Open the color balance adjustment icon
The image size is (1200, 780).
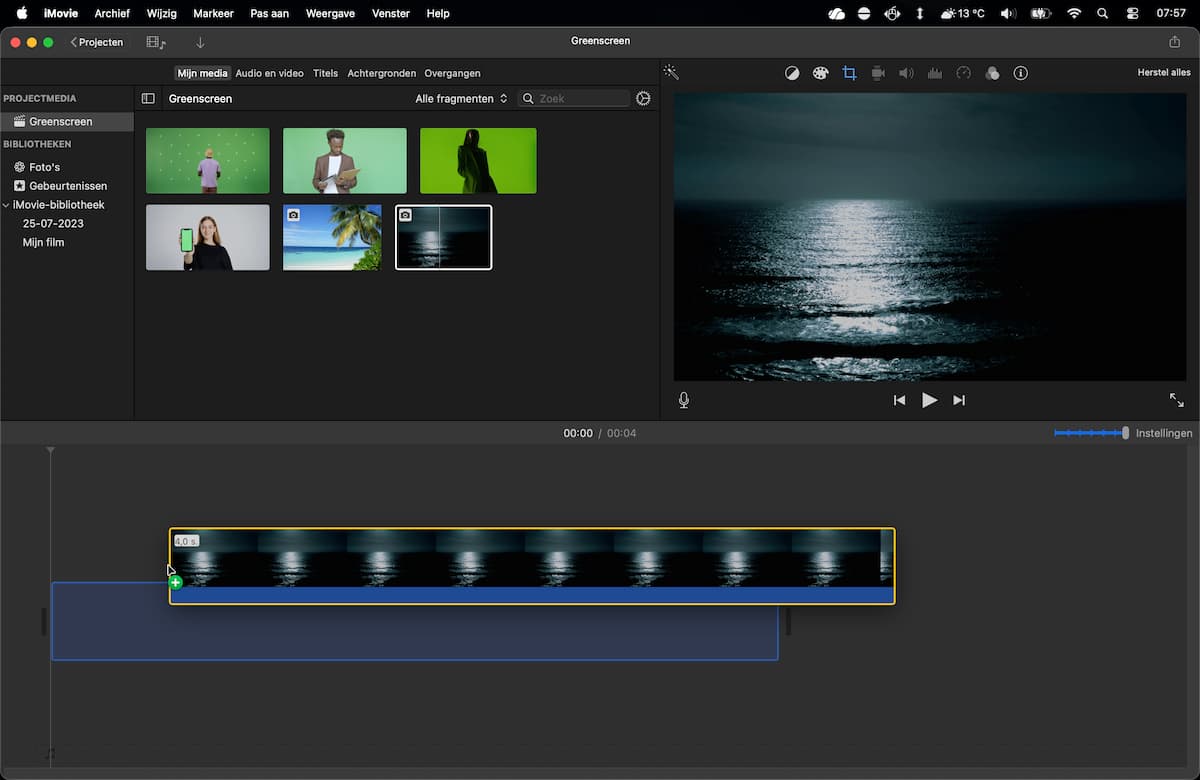click(792, 73)
